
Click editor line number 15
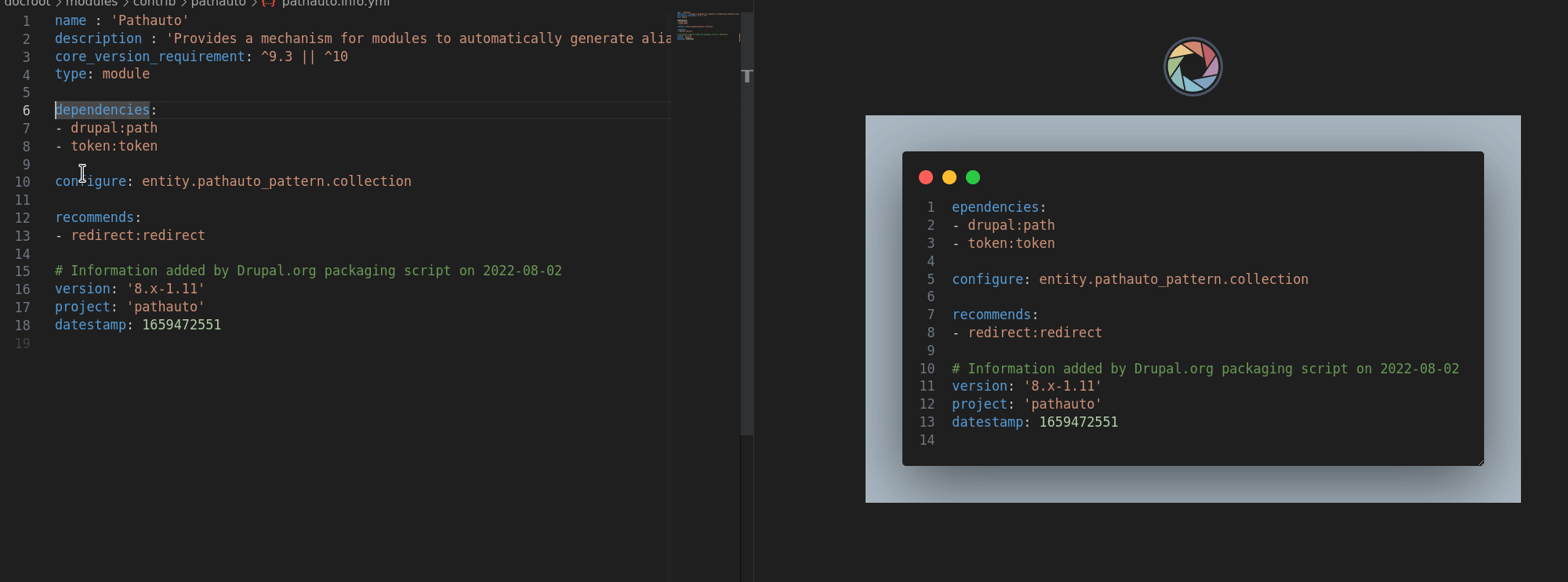pyautogui.click(x=23, y=271)
